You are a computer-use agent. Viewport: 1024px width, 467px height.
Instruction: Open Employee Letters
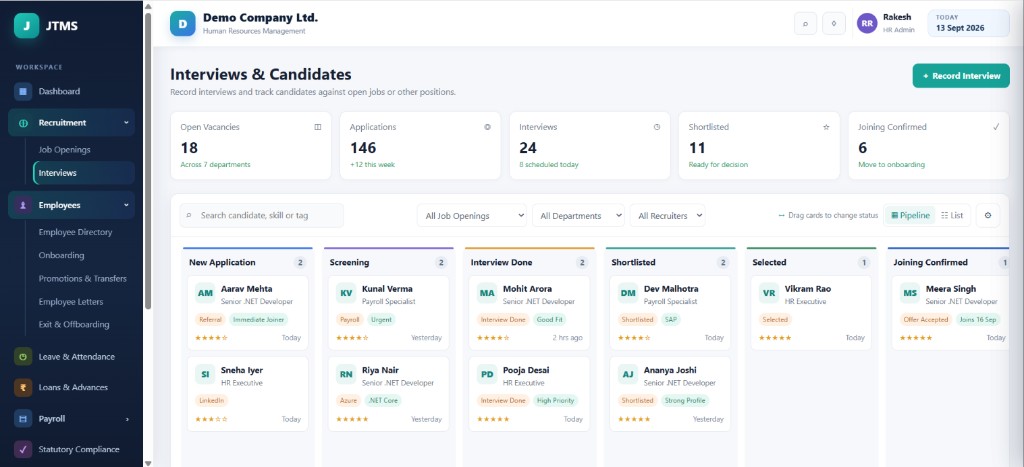(x=71, y=302)
